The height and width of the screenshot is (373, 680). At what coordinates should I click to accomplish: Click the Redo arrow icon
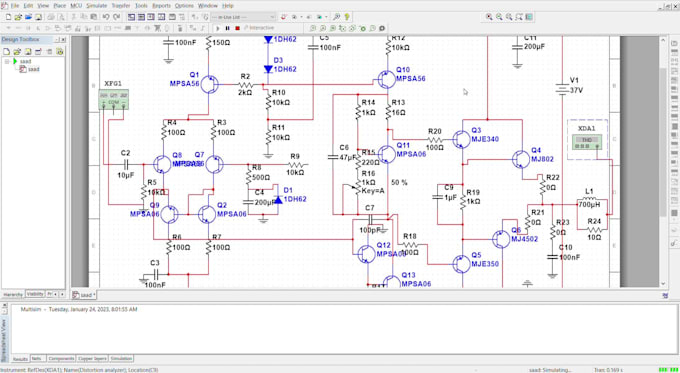pos(116,17)
